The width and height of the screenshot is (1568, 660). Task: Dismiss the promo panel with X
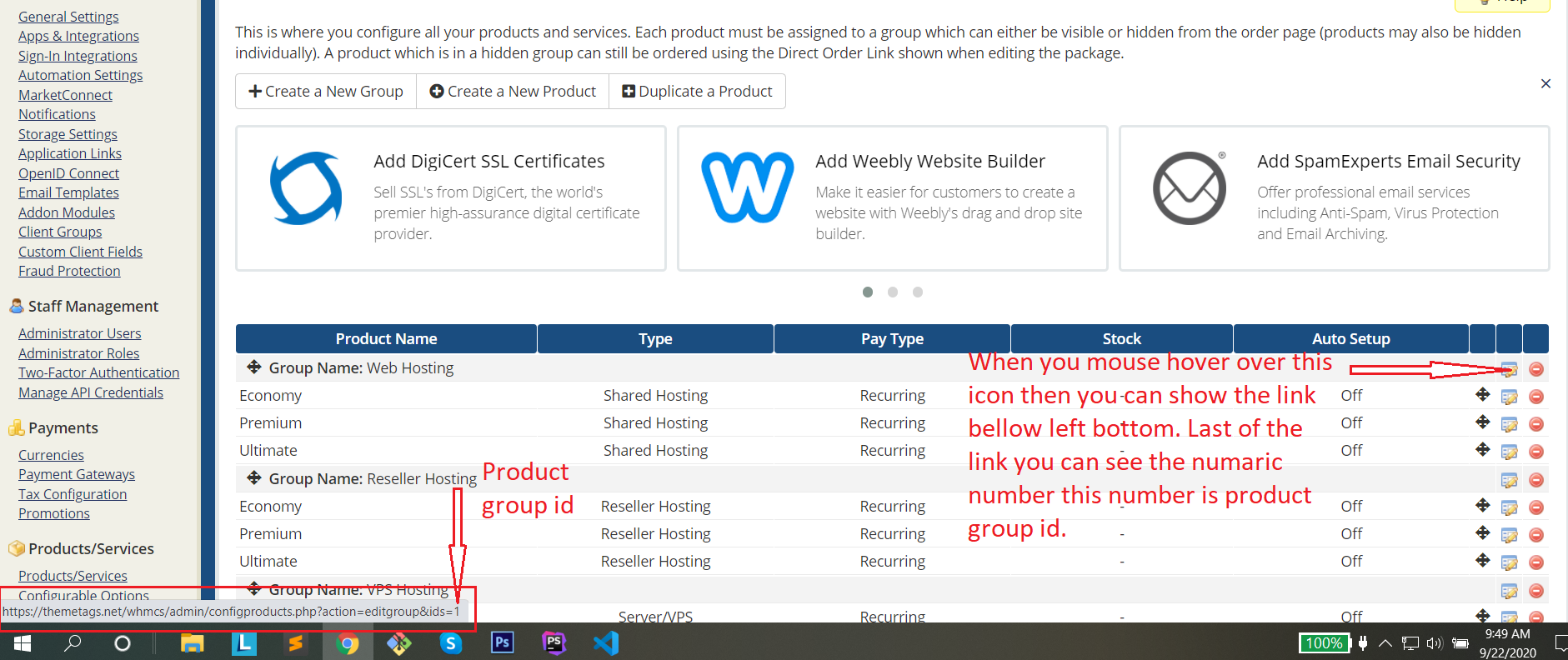[x=1545, y=83]
